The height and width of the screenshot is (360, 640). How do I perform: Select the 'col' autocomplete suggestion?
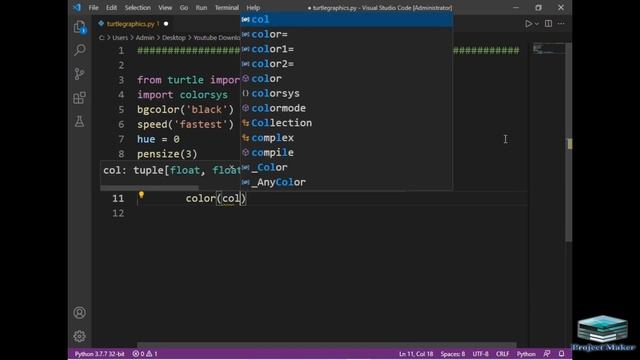click(x=346, y=19)
